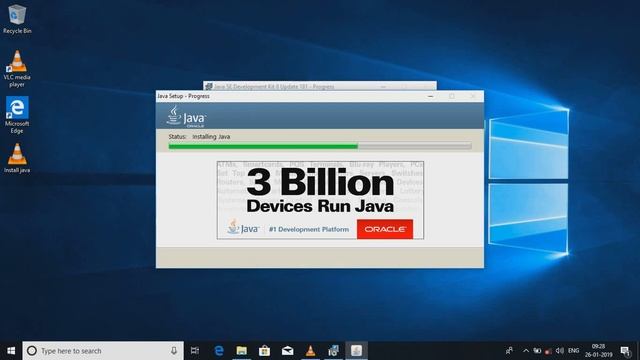Select the Install java desktop icon
This screenshot has height=360, width=640.
17,158
